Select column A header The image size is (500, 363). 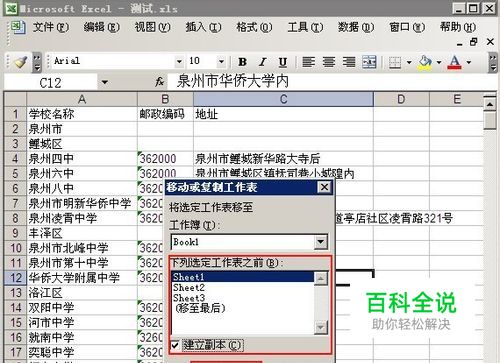point(82,99)
